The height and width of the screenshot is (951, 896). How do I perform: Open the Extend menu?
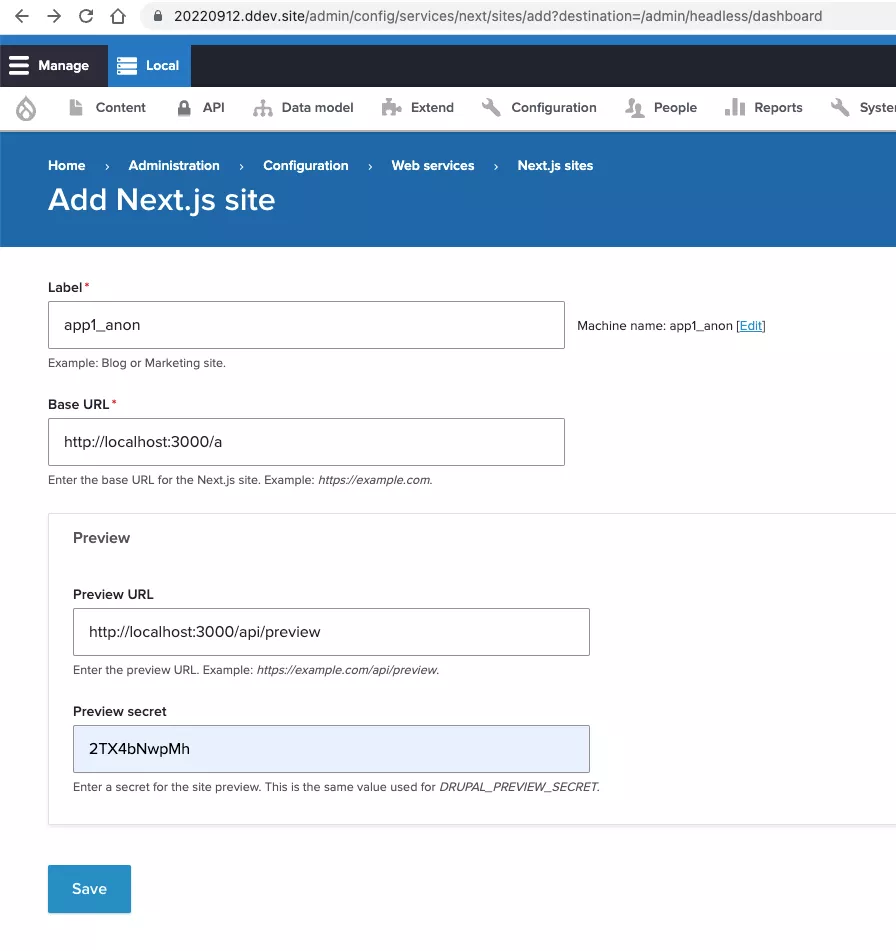pos(418,108)
